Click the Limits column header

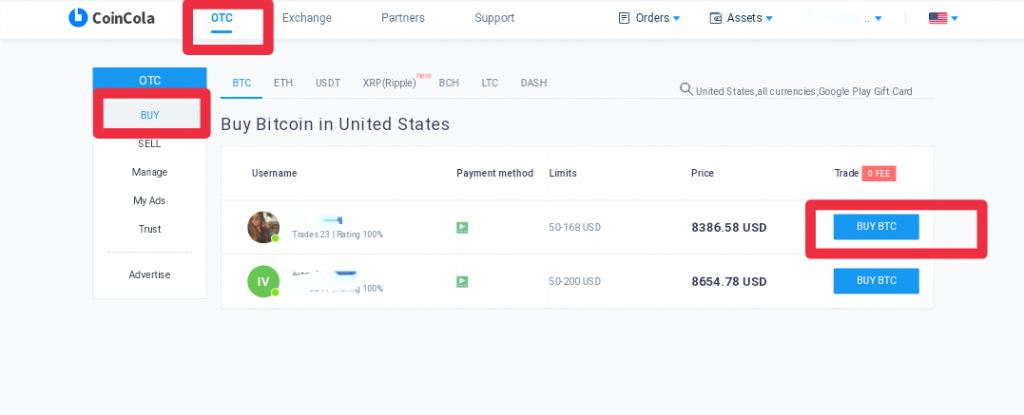click(x=563, y=173)
